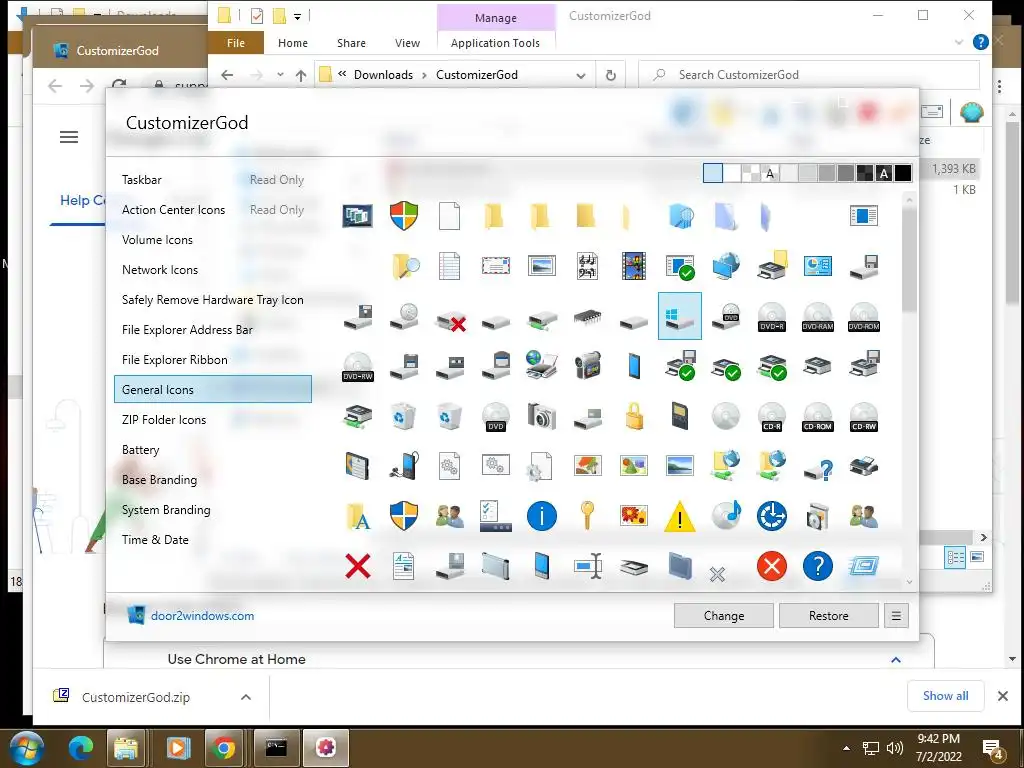The width and height of the screenshot is (1024, 768).
Task: Open the Windows Start orb
Action: point(27,748)
